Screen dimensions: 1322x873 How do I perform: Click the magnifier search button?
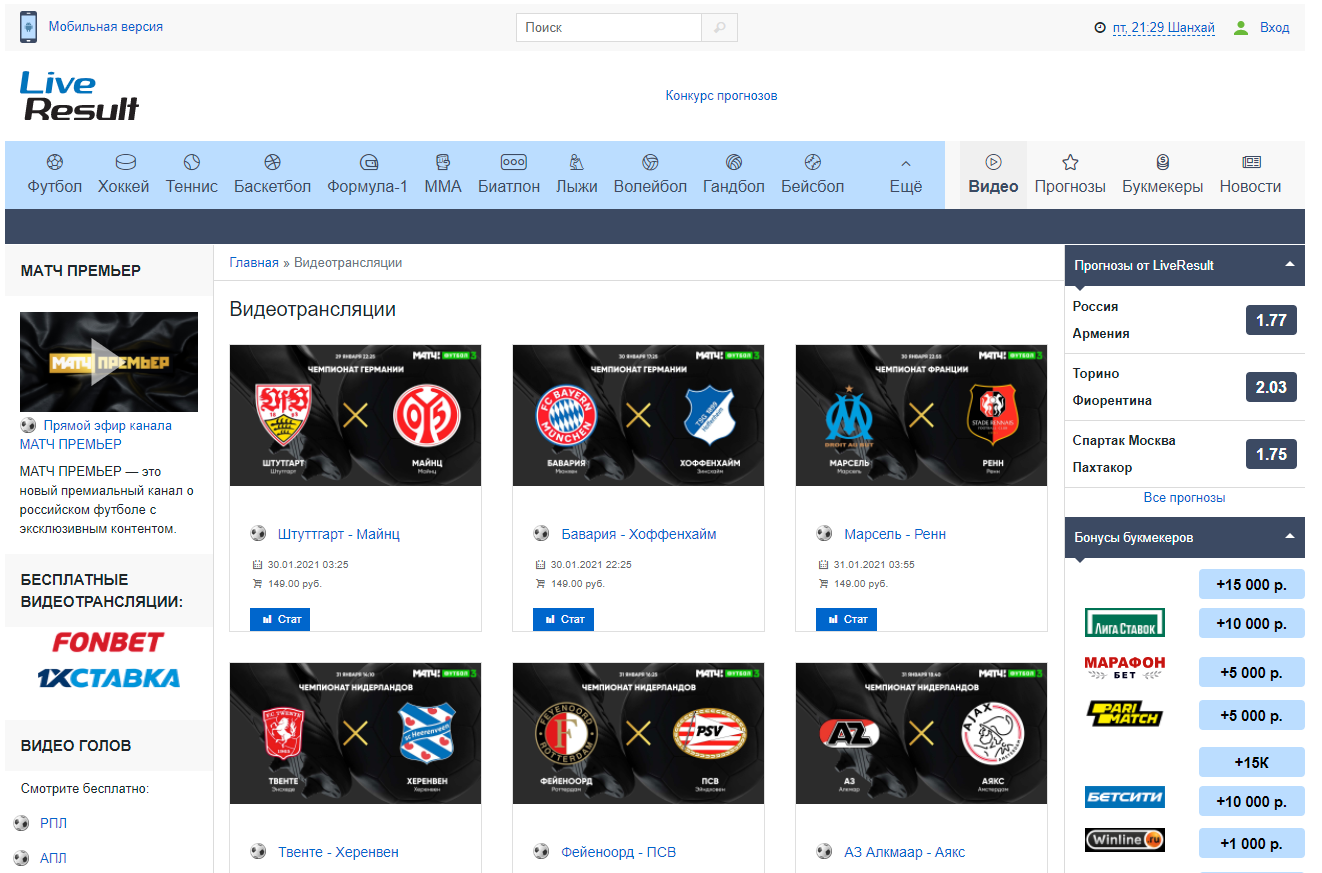[x=719, y=28]
